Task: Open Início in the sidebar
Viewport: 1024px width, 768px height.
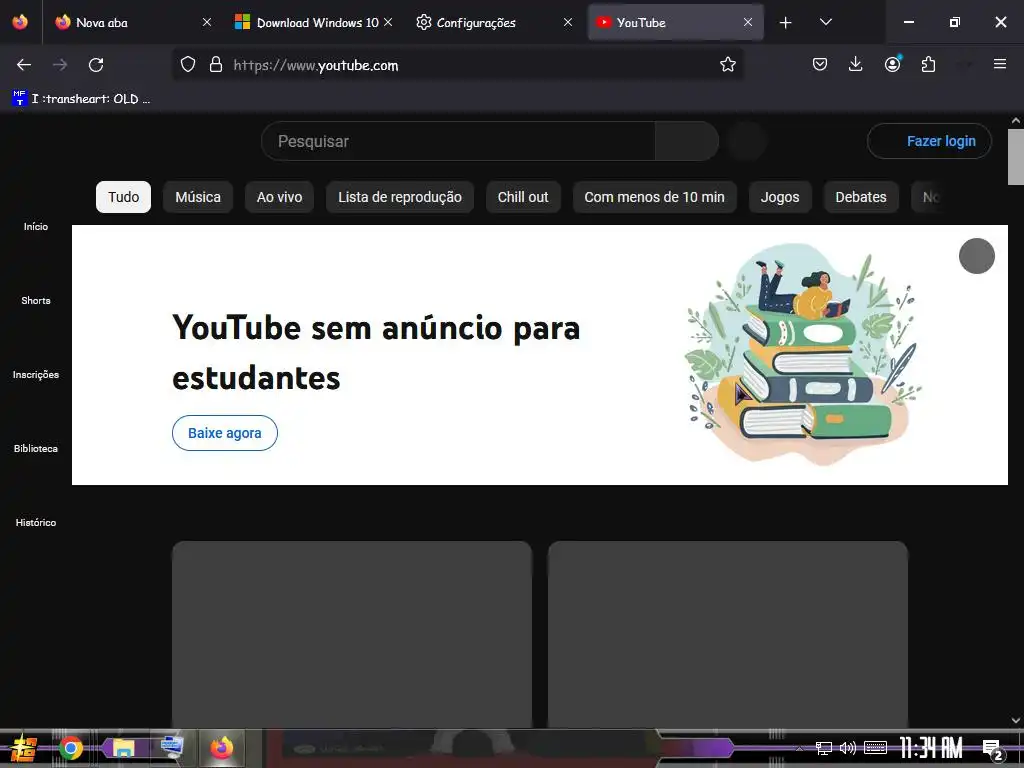Action: click(36, 227)
